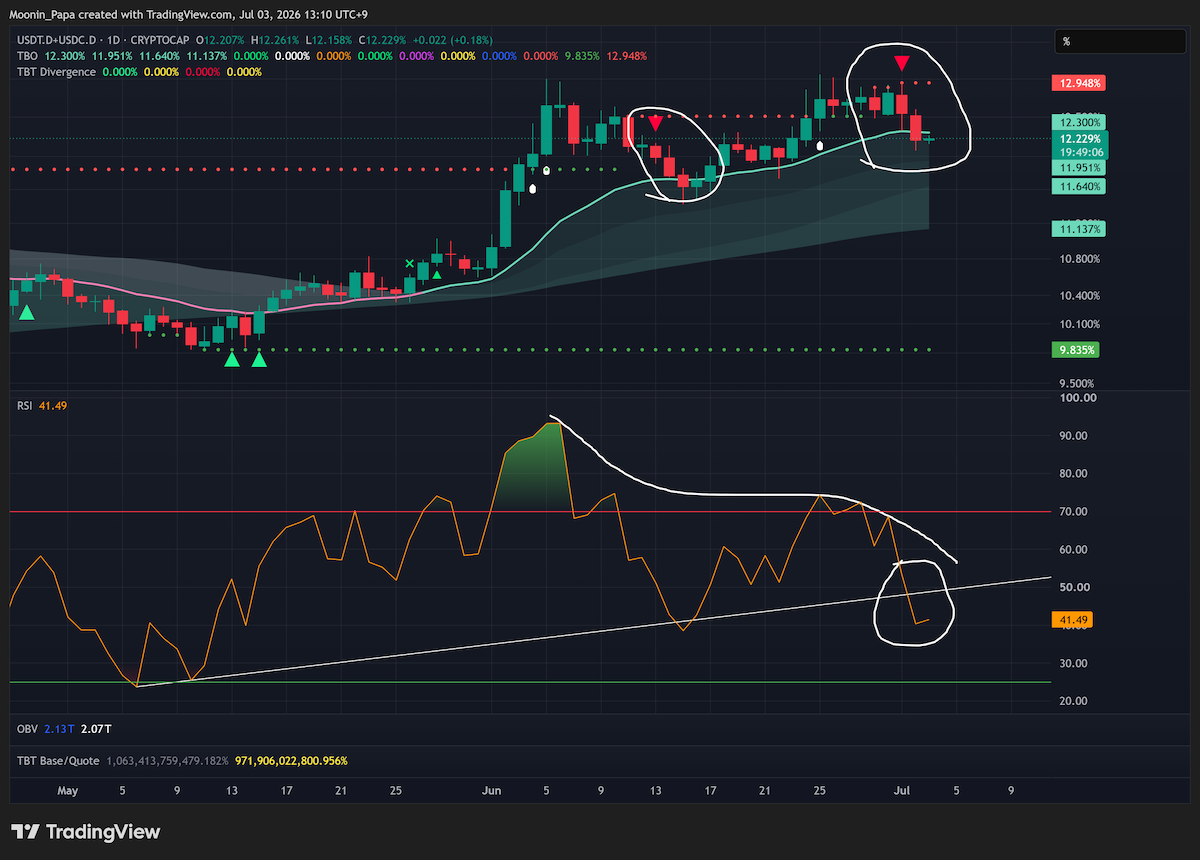Click the orange 41.49 RSI value label
Viewport: 1200px width, 860px height.
coord(1072,621)
